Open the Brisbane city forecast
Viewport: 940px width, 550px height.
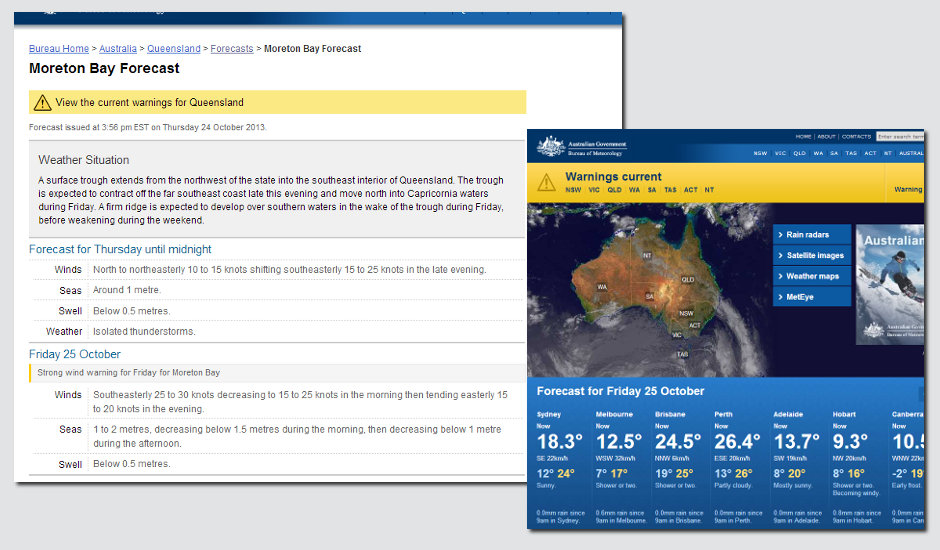tap(670, 414)
